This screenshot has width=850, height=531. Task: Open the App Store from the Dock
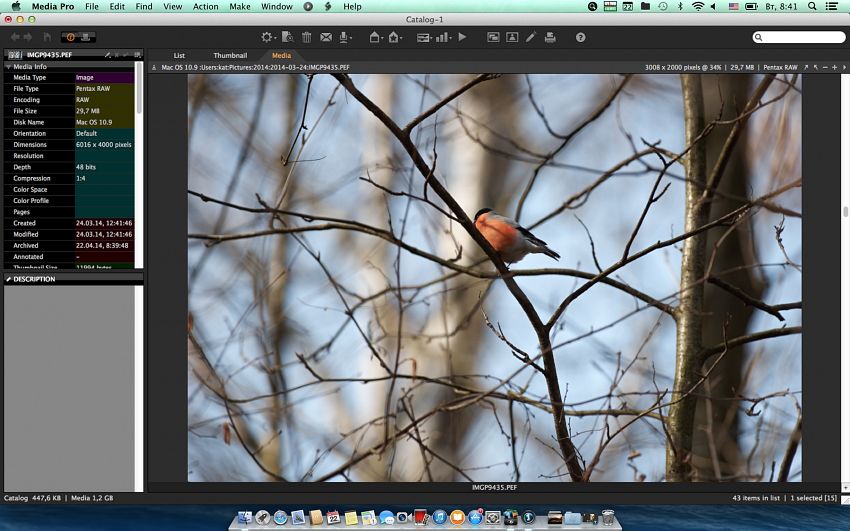[x=475, y=517]
